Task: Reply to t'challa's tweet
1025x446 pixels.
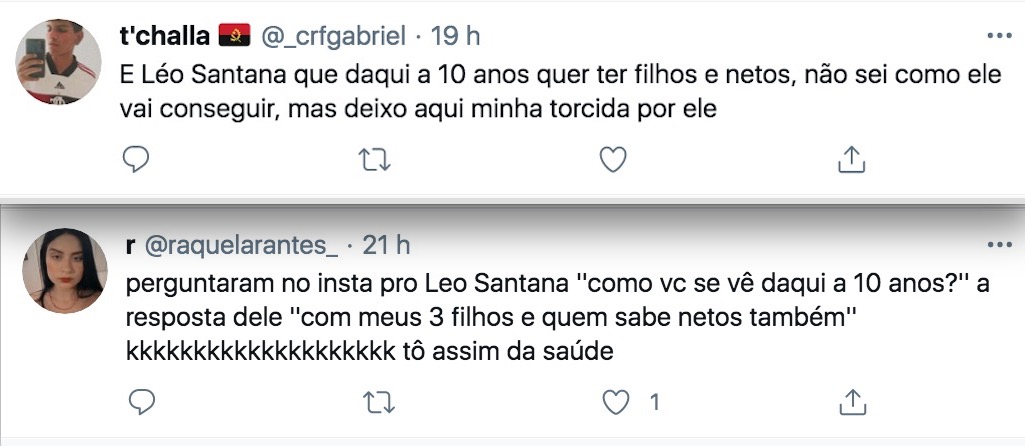Action: (x=136, y=158)
